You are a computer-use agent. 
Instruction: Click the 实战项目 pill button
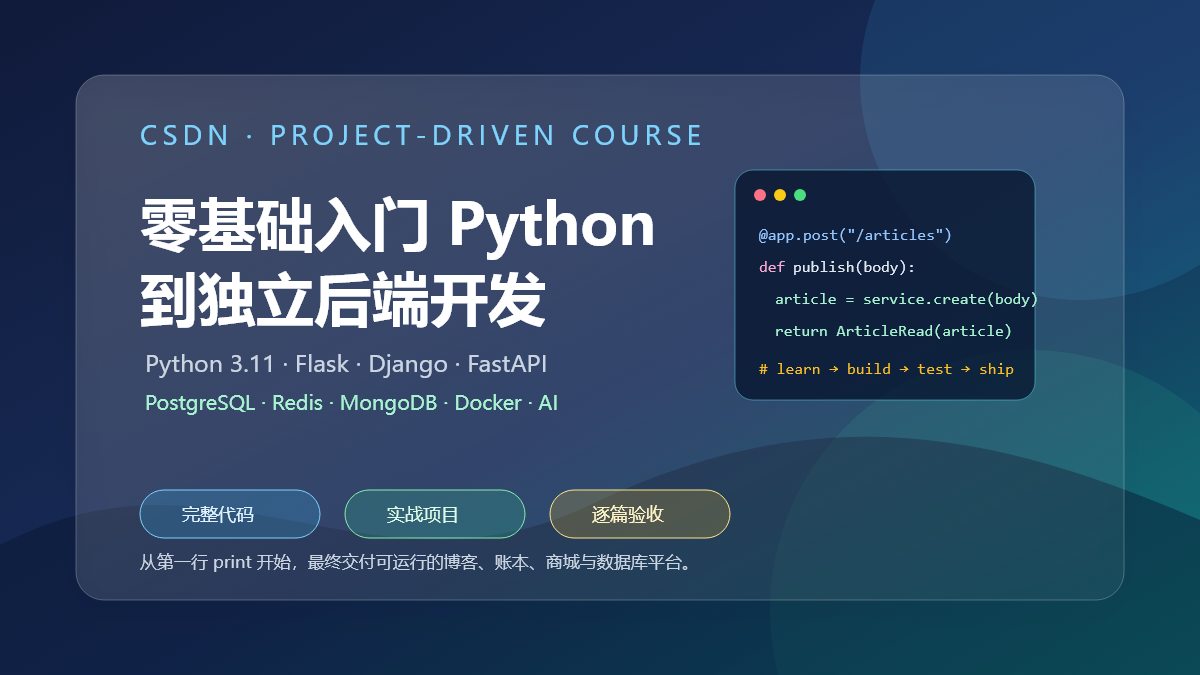point(435,514)
